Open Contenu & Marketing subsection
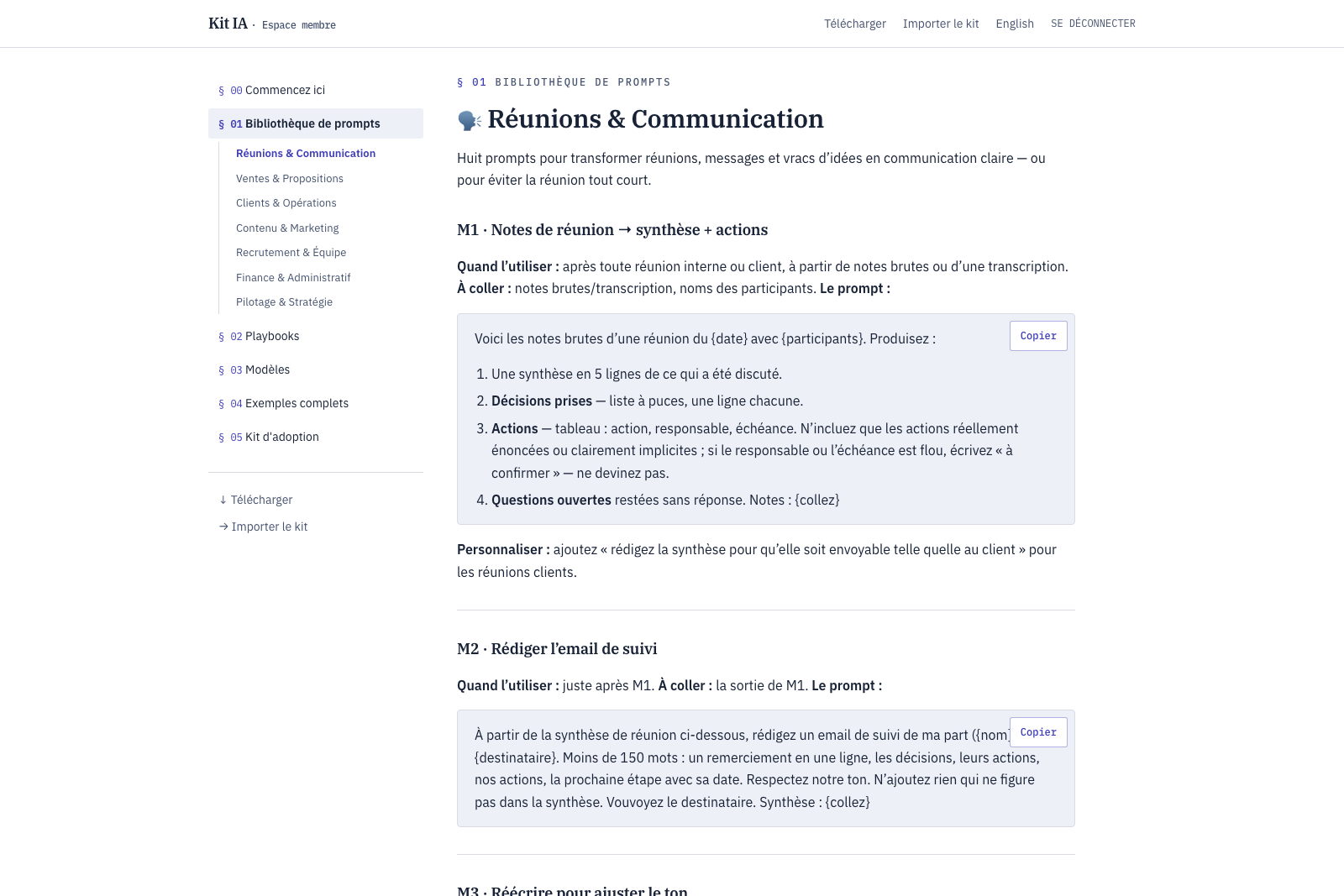The height and width of the screenshot is (896, 1344). (x=287, y=228)
